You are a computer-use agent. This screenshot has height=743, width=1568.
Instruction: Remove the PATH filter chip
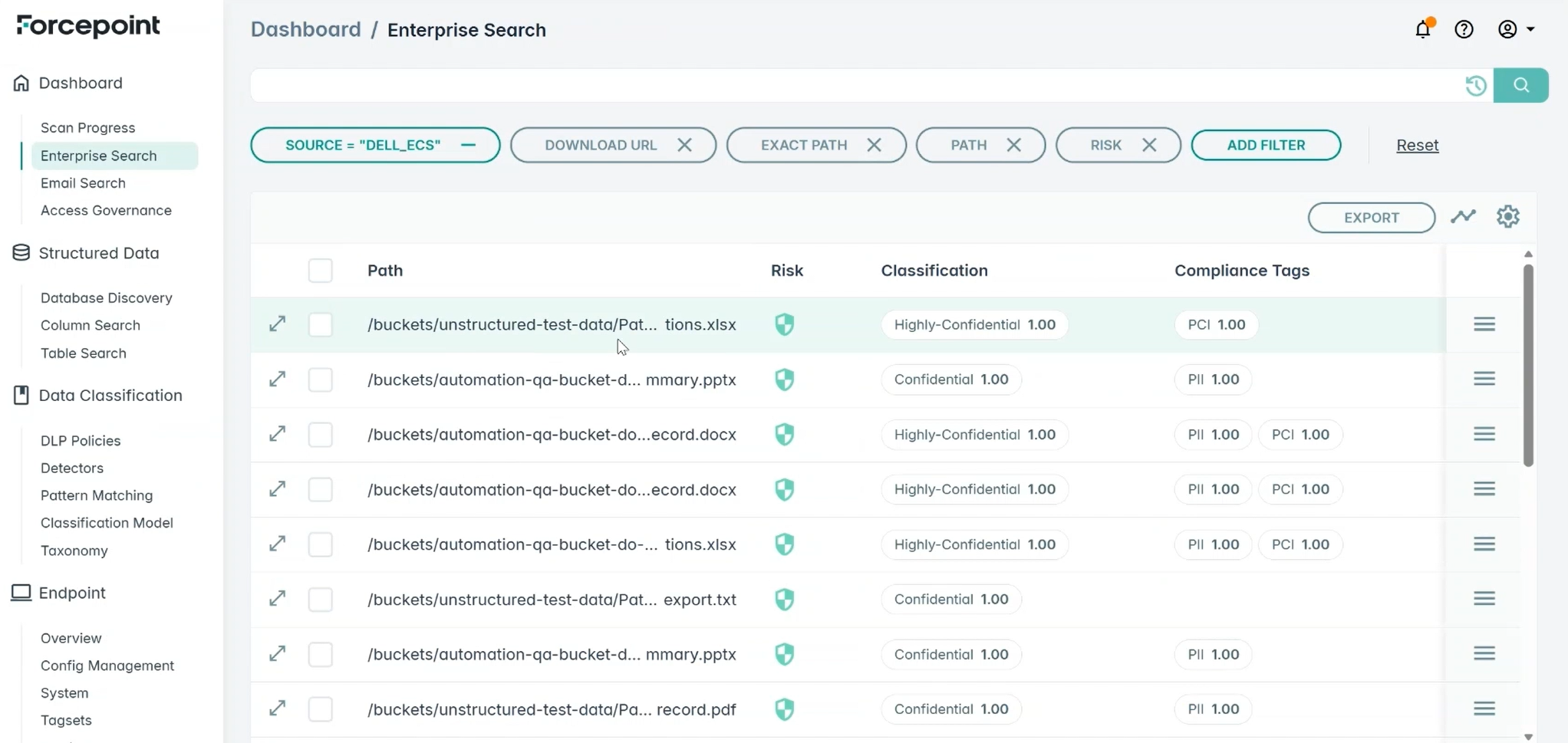point(1013,145)
